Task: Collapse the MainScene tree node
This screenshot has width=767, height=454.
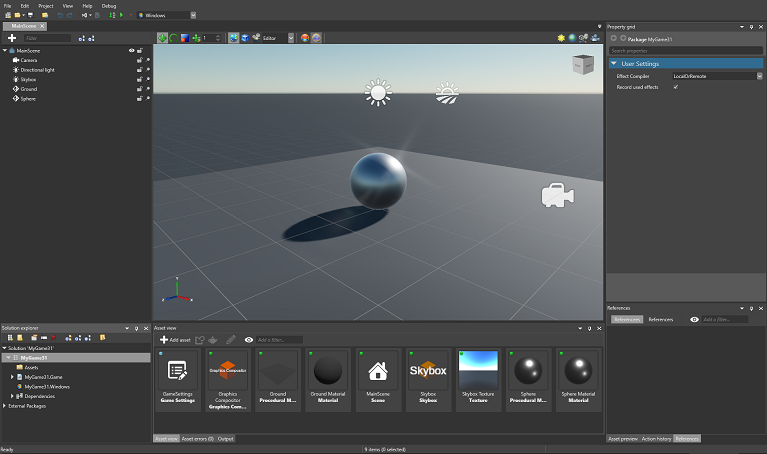Action: pyautogui.click(x=5, y=50)
